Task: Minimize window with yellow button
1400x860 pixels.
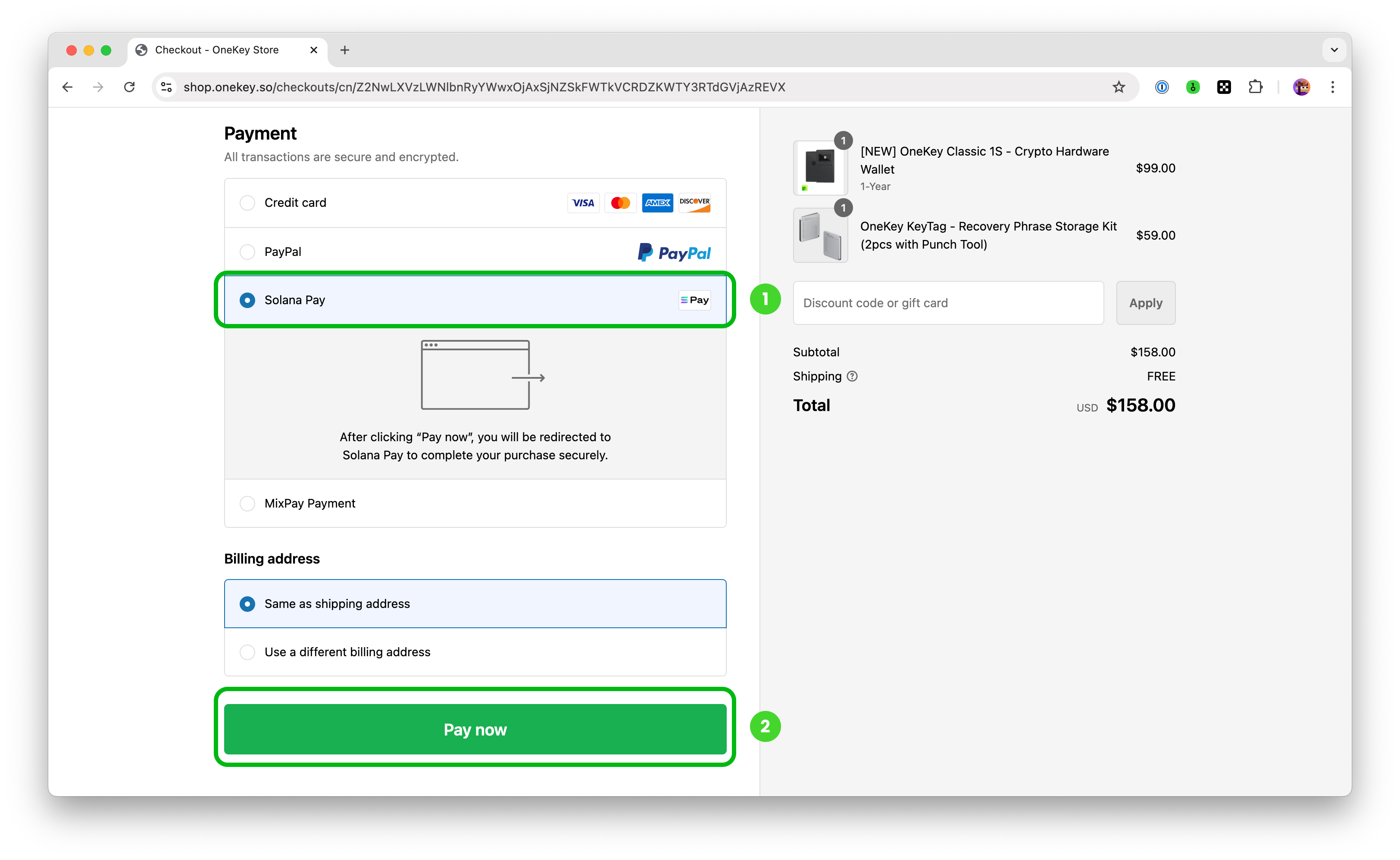Action: (88, 50)
